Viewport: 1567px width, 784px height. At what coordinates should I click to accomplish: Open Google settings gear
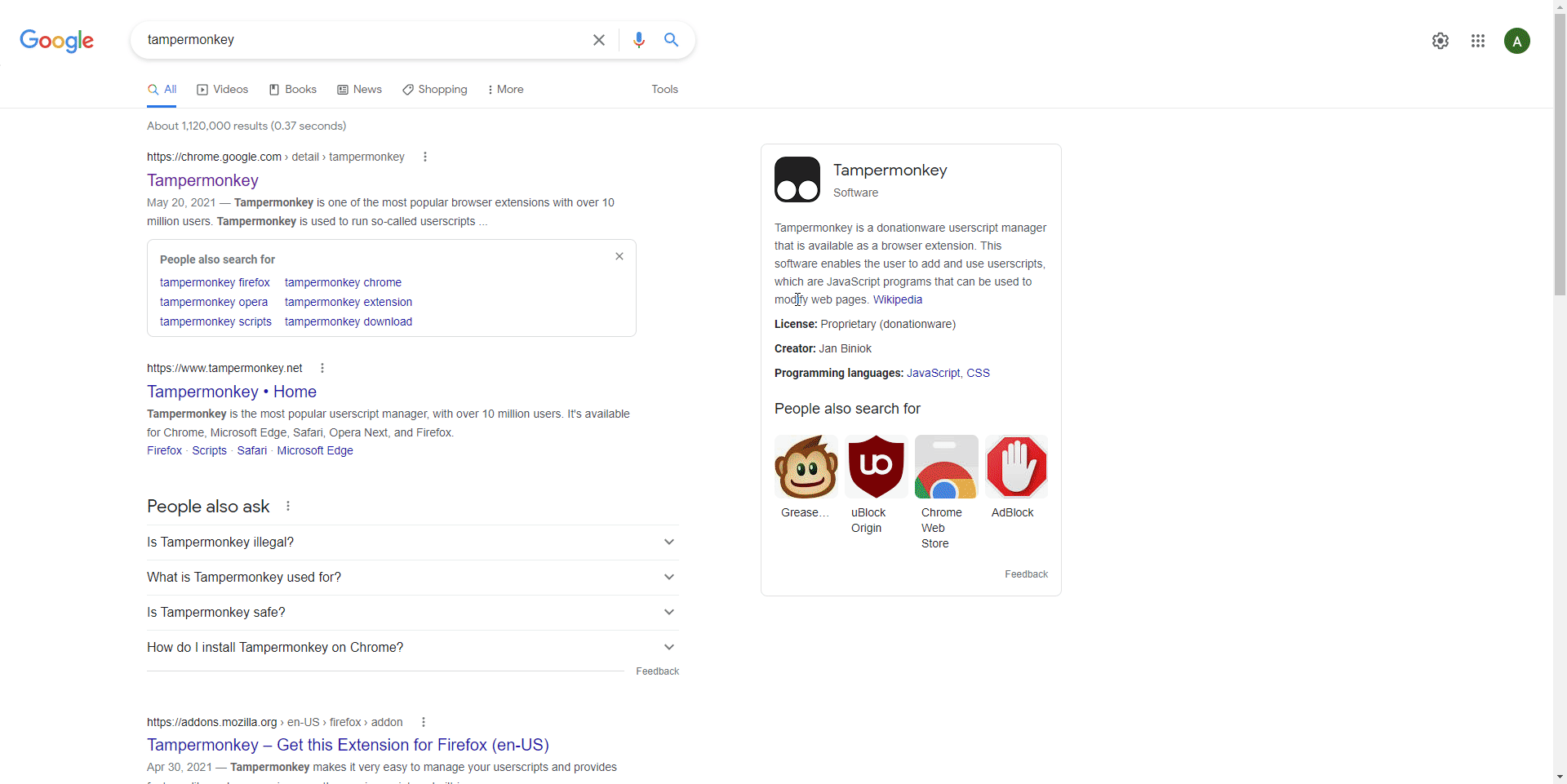pos(1440,41)
